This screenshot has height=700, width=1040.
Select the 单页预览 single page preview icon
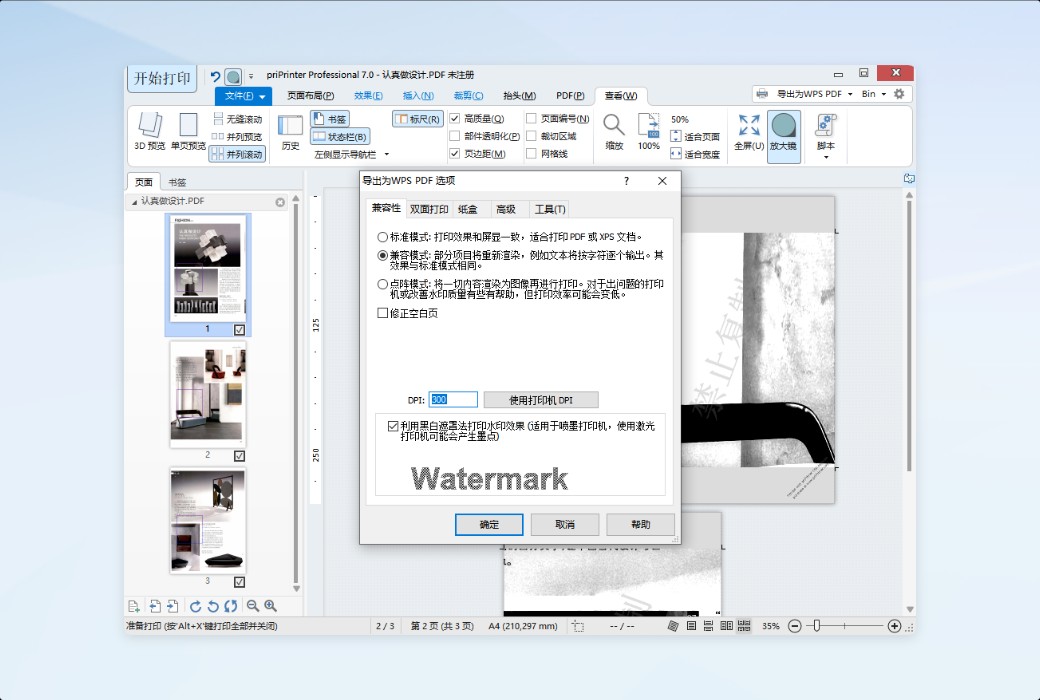[188, 131]
